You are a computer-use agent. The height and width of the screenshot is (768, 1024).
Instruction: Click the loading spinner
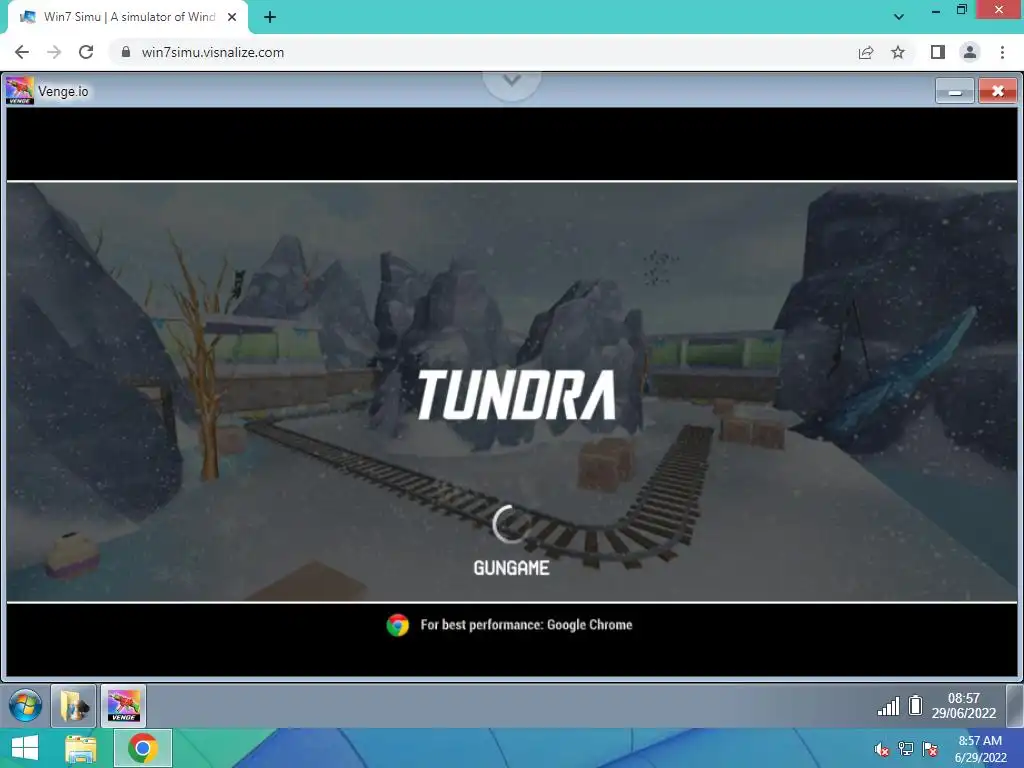pyautogui.click(x=510, y=524)
